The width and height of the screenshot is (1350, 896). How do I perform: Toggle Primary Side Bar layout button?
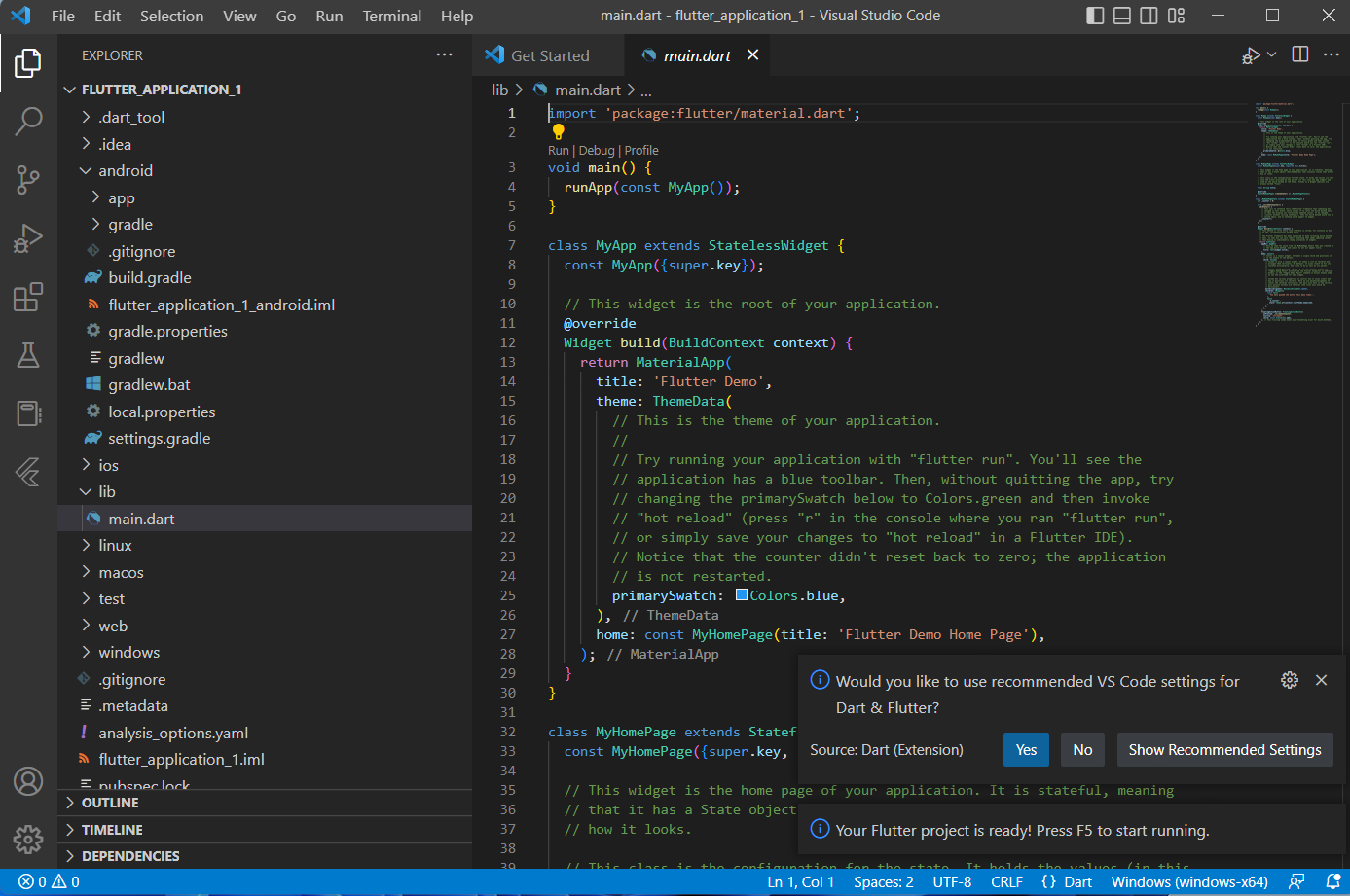(x=1095, y=16)
